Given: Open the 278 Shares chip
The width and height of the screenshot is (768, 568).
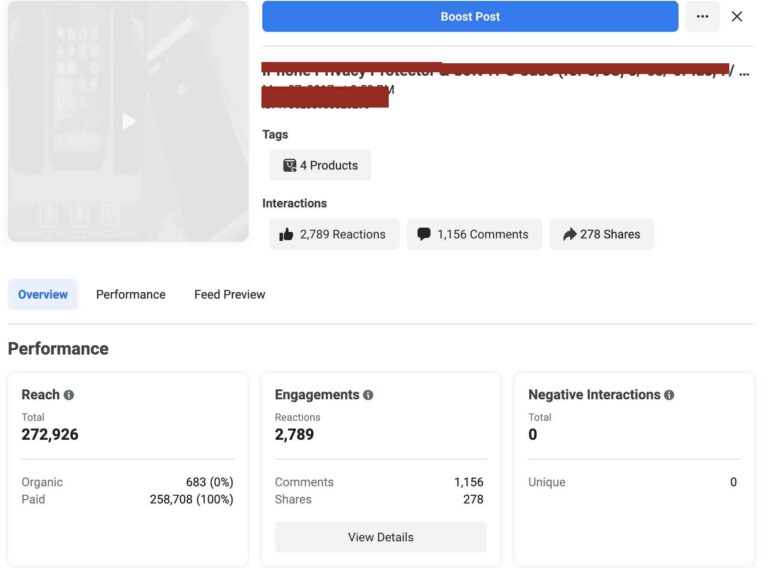Looking at the screenshot, I should 602,234.
